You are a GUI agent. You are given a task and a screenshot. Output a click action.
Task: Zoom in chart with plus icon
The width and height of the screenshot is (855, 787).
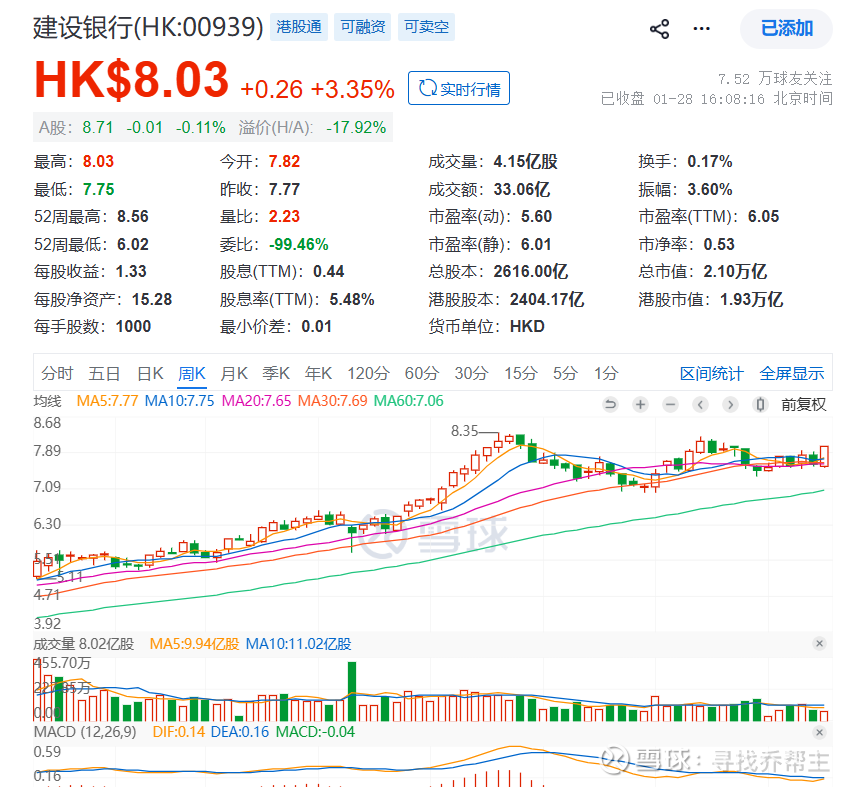point(641,405)
